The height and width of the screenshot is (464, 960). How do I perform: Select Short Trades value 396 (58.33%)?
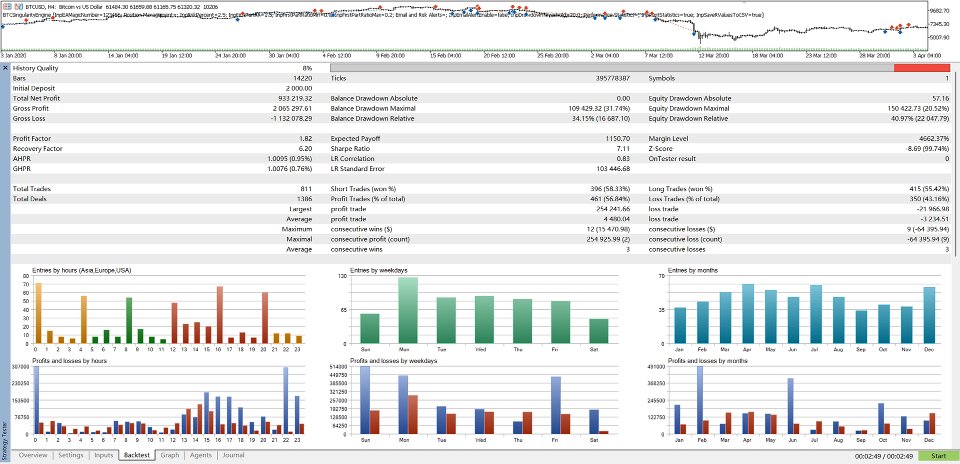pyautogui.click(x=609, y=189)
